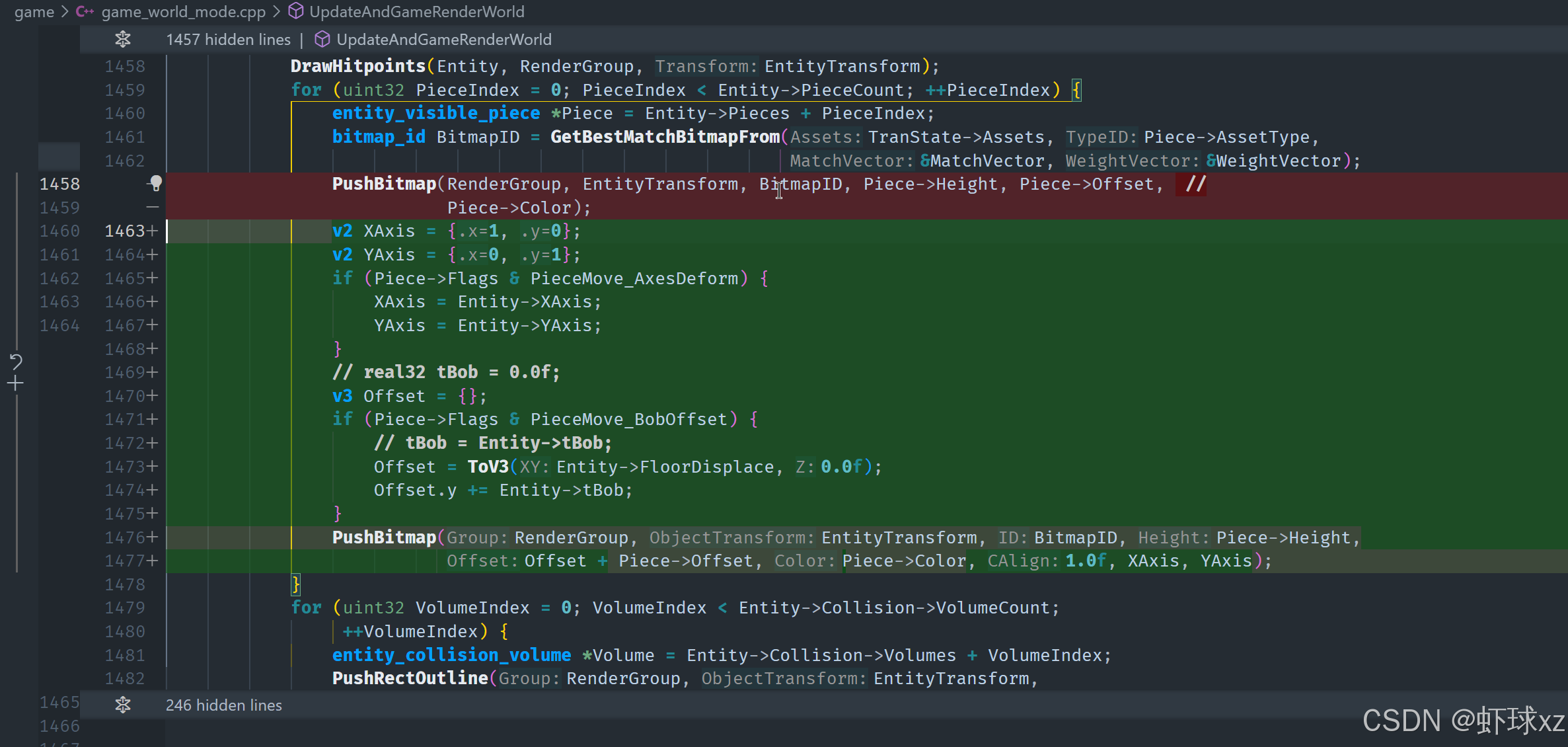Click the cube symbol icon in top breadcrumb

pyautogui.click(x=297, y=11)
